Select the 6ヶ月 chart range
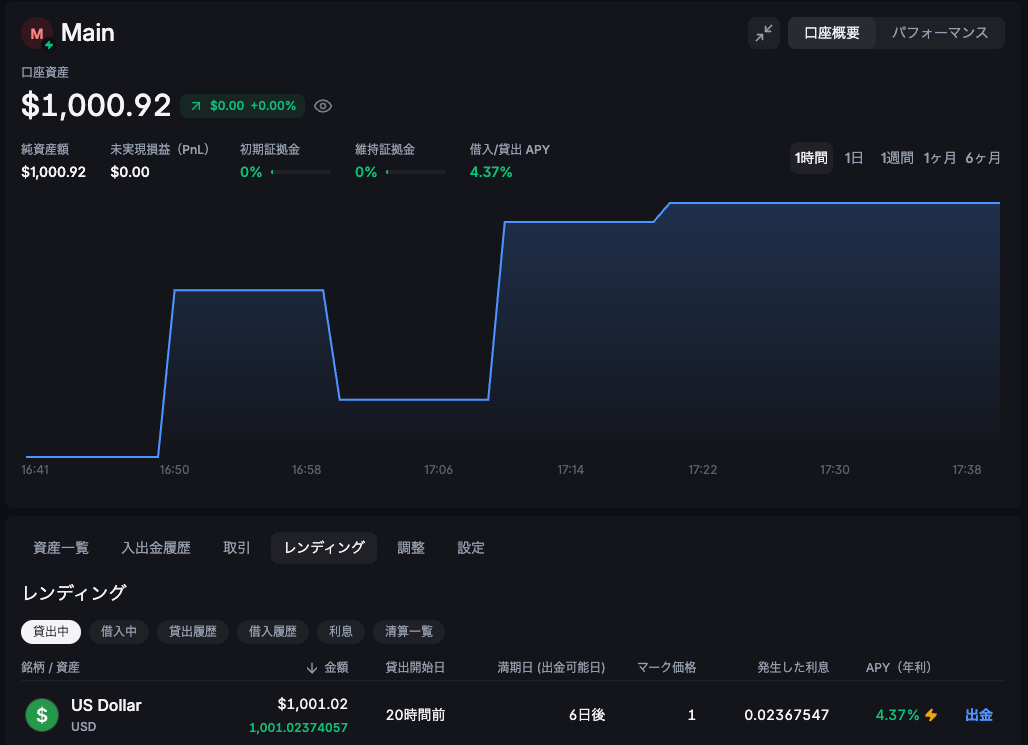 click(x=982, y=158)
